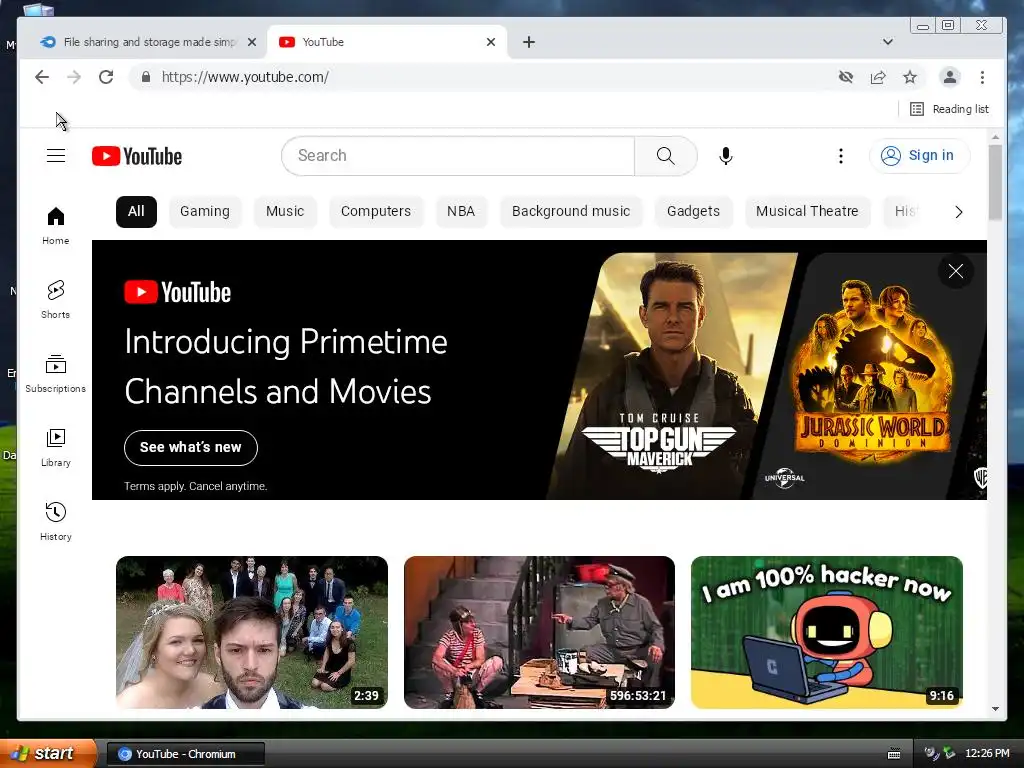Filter by the NBA chip
Image resolution: width=1024 pixels, height=768 pixels.
[x=460, y=212]
